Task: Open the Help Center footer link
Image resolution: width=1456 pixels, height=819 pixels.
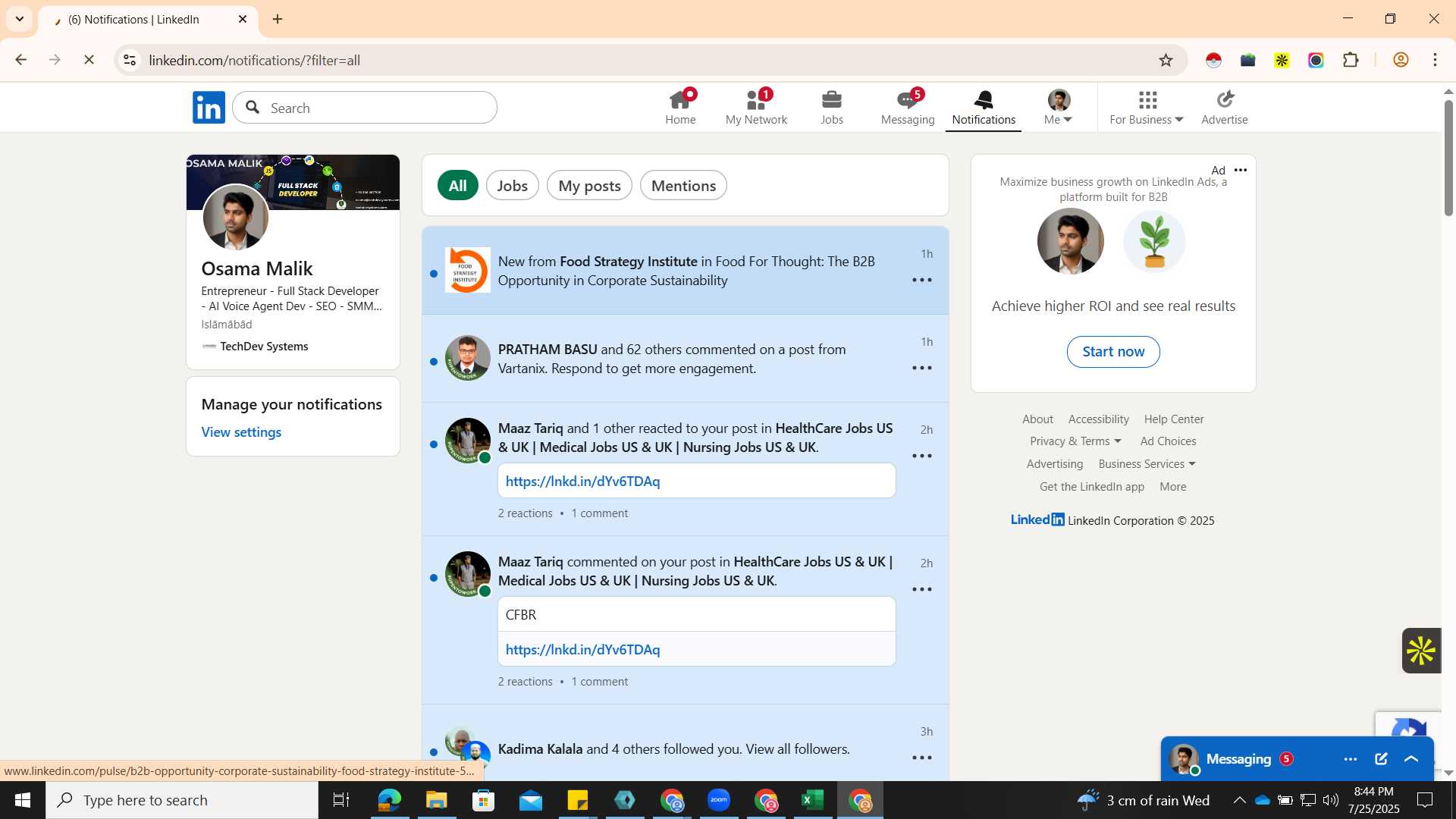Action: 1174,419
